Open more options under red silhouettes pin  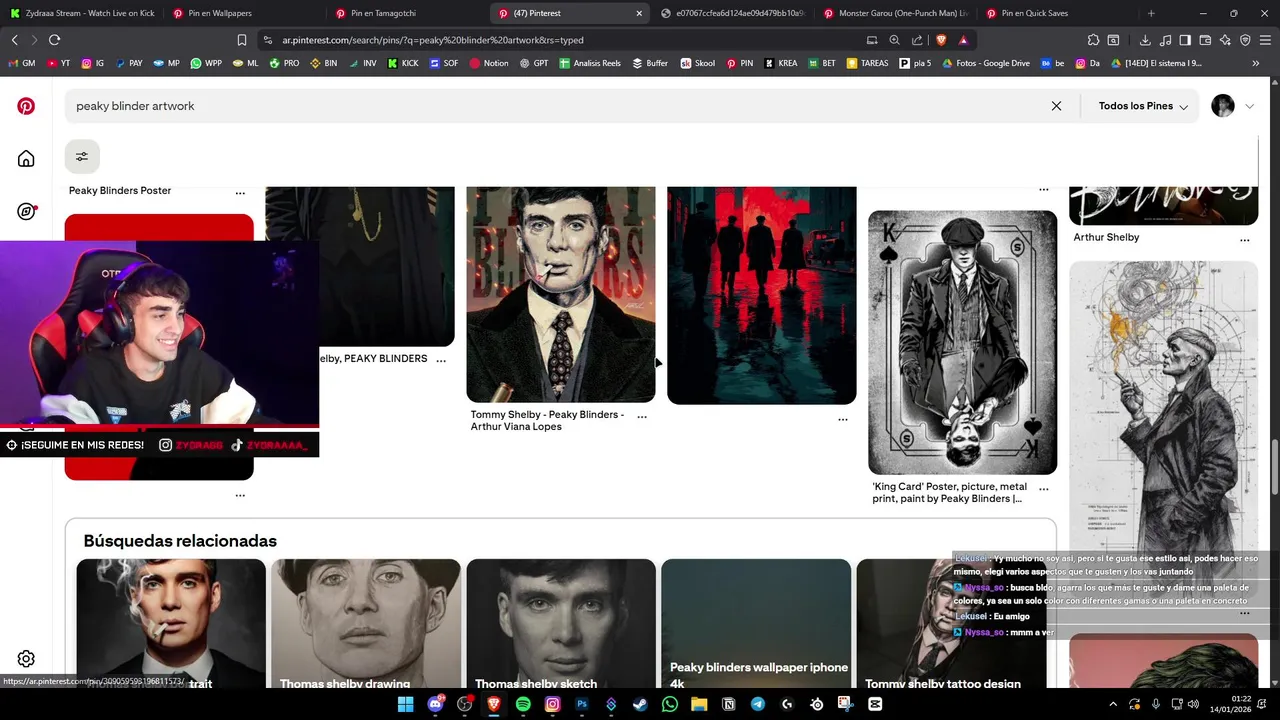pos(843,420)
